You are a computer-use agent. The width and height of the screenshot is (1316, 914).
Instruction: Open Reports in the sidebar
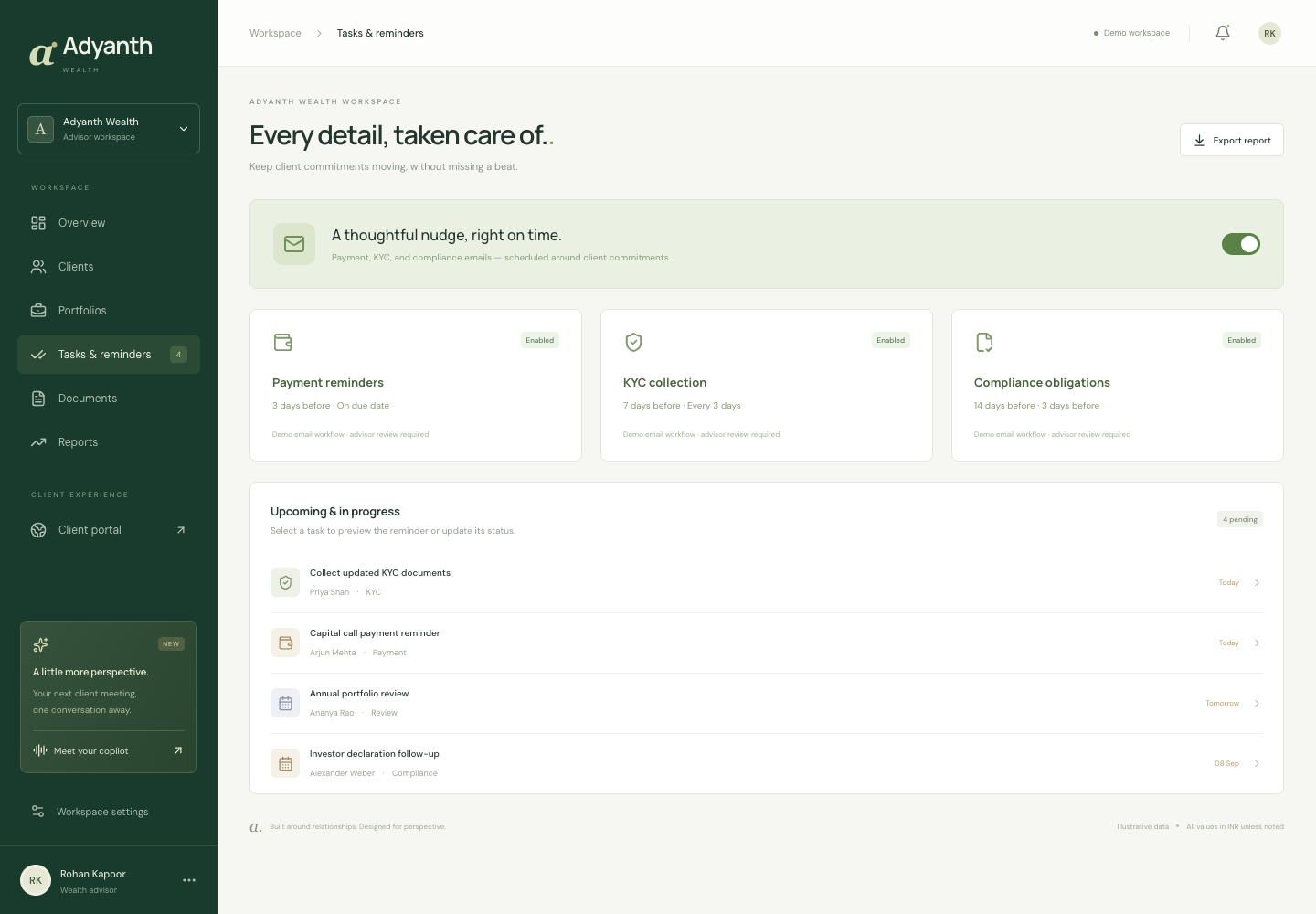[x=109, y=442]
